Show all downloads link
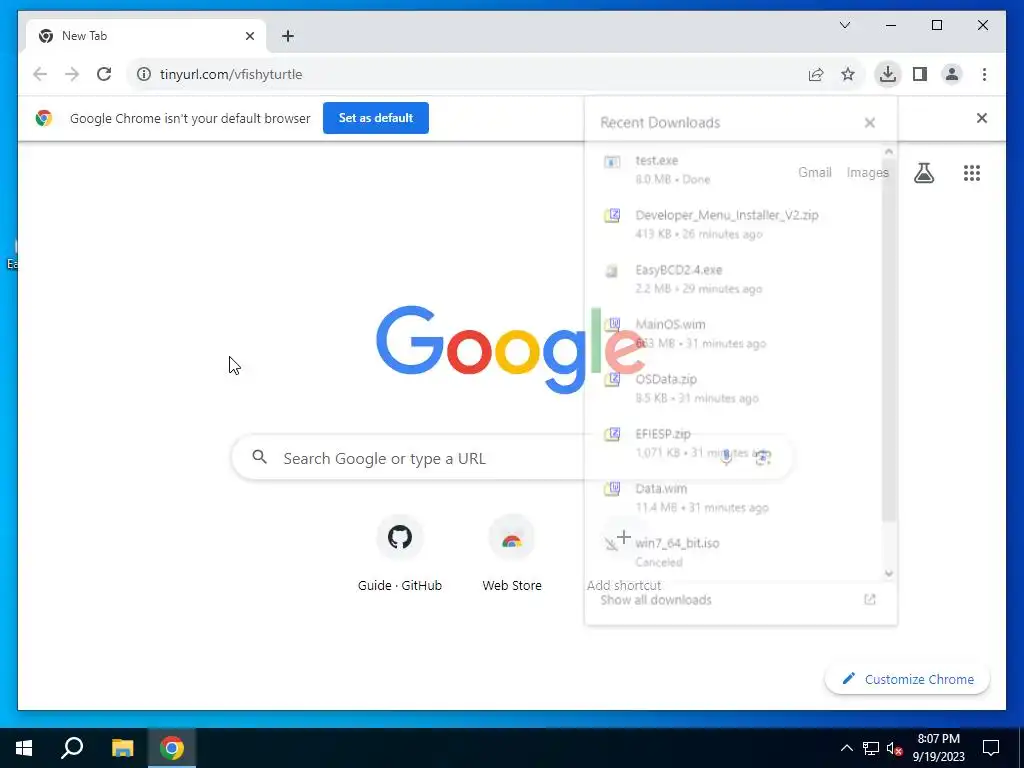The image size is (1024, 768). coord(656,600)
